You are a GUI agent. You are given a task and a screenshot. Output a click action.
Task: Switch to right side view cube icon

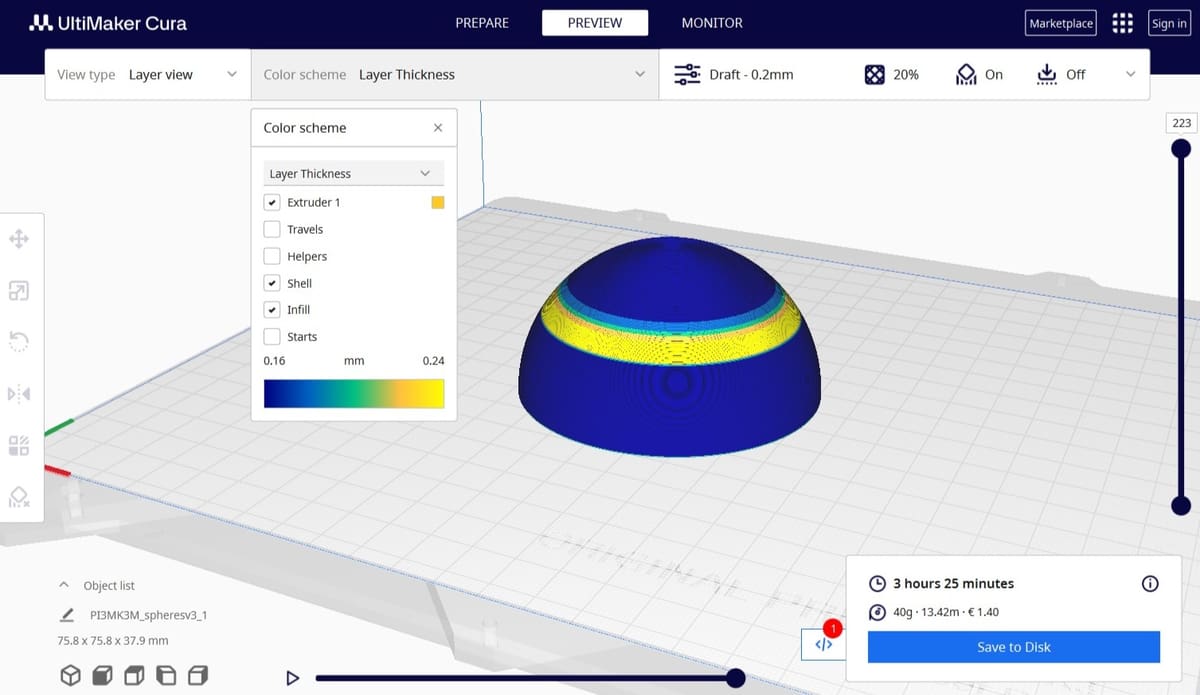[x=199, y=676]
